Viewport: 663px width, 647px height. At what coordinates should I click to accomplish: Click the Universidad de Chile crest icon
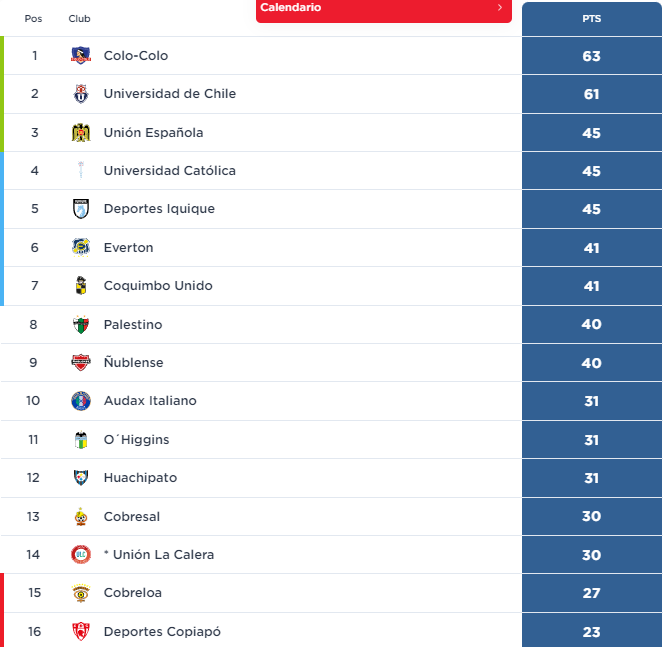[81, 94]
